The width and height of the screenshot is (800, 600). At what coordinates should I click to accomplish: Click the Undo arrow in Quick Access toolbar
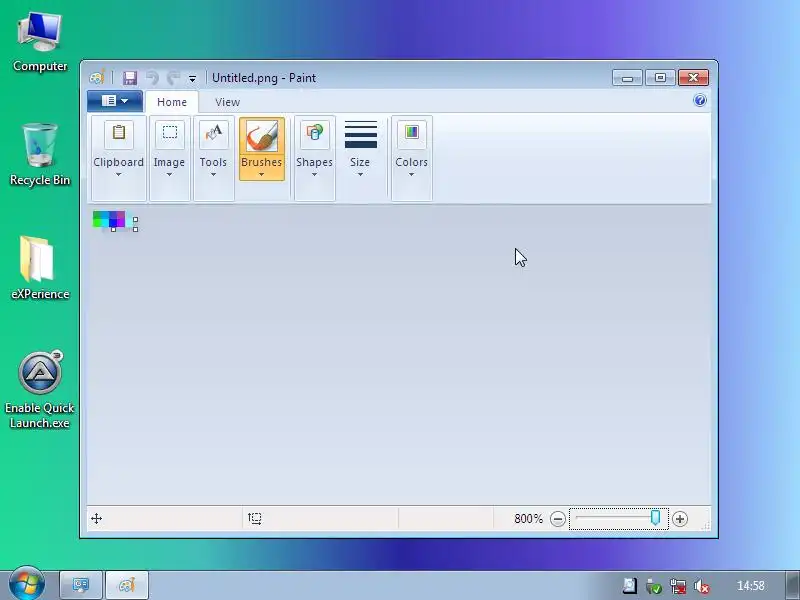[x=152, y=78]
